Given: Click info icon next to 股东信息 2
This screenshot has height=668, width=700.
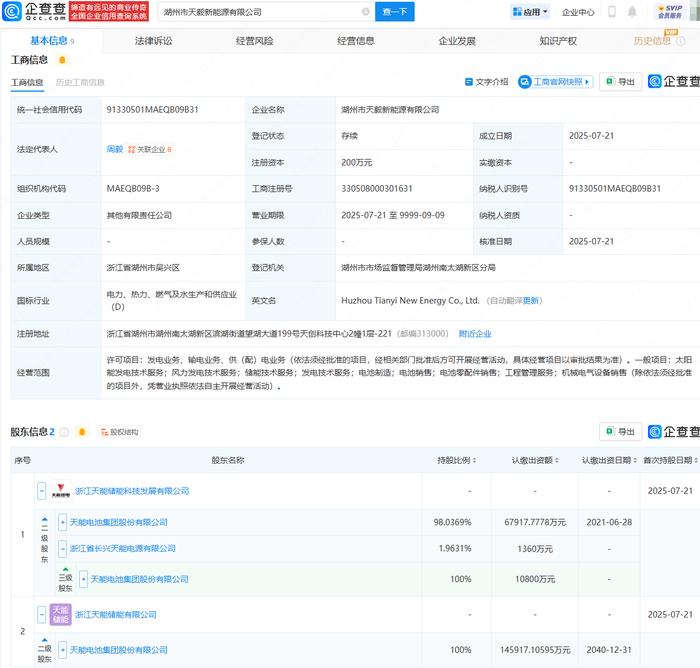Looking at the screenshot, I should (64, 432).
